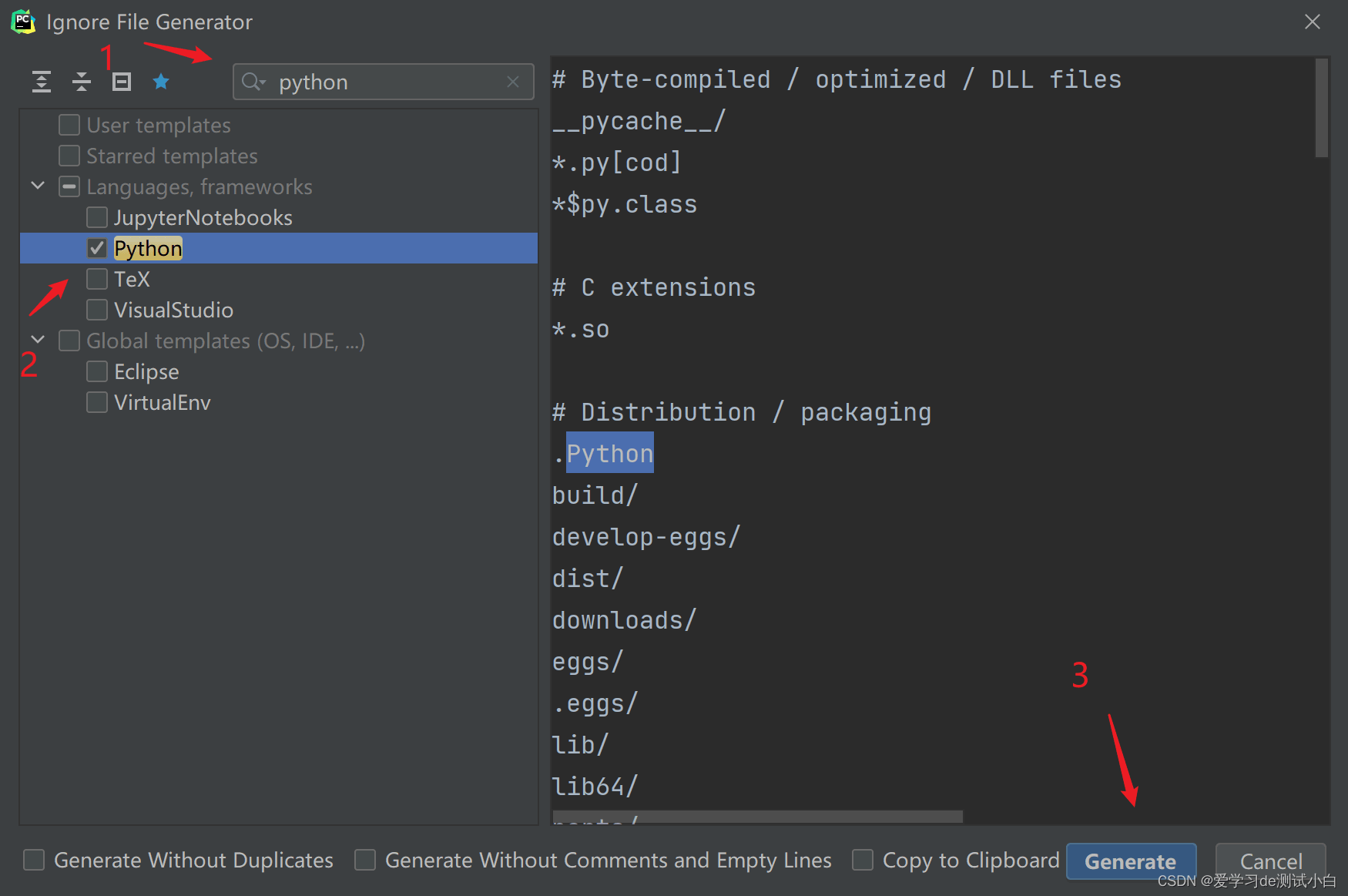The image size is (1348, 896).
Task: Check the Global templates checkbox
Action: (x=69, y=341)
